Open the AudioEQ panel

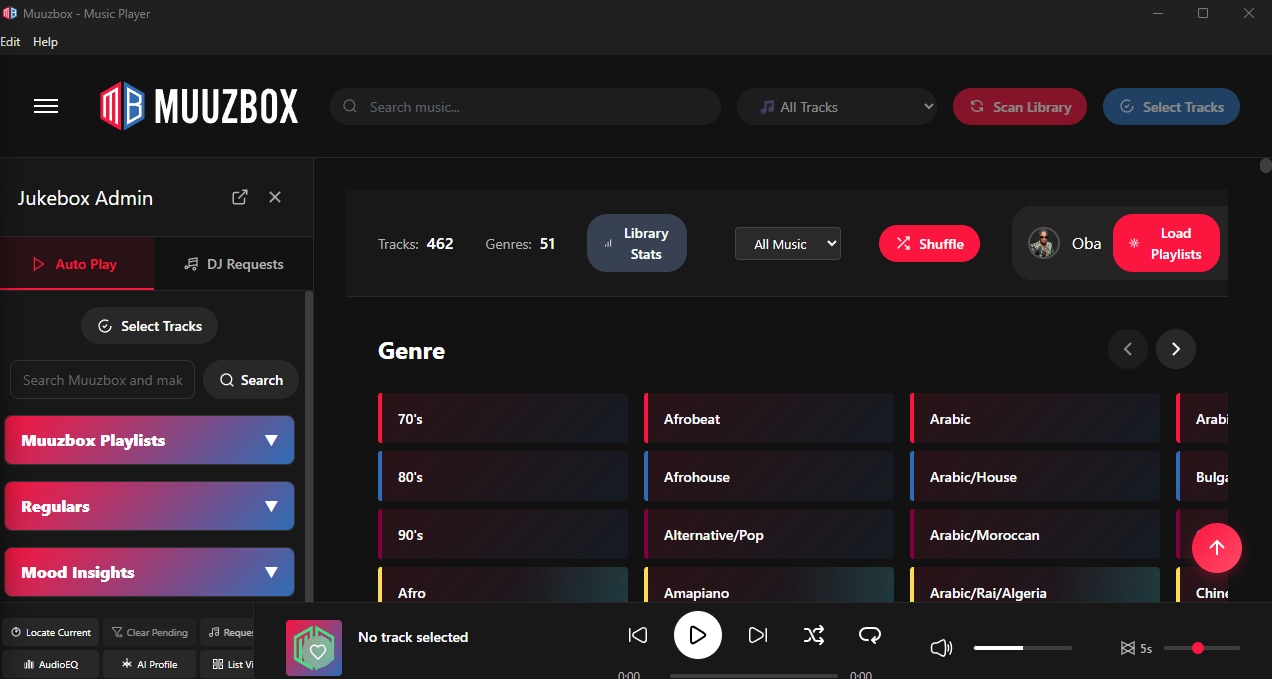[50, 664]
